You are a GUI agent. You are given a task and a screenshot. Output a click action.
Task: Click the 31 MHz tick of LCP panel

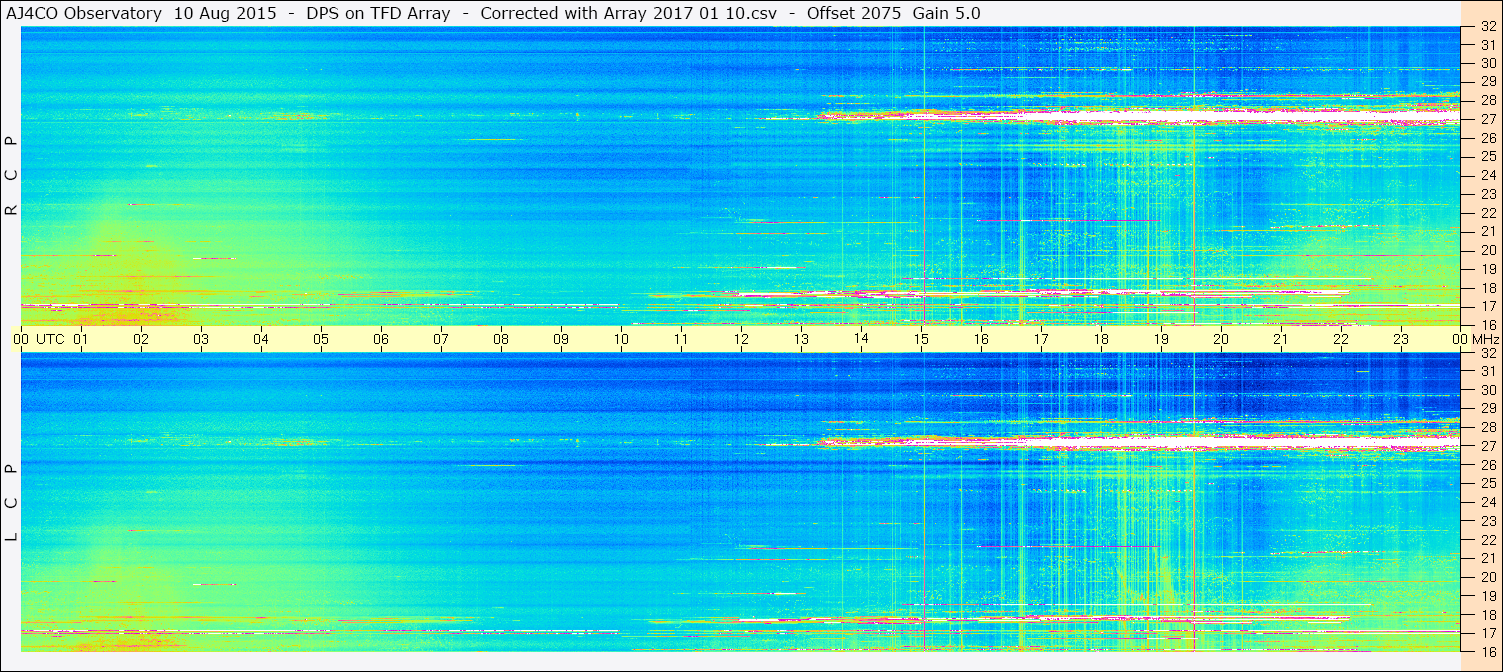pyautogui.click(x=1487, y=371)
